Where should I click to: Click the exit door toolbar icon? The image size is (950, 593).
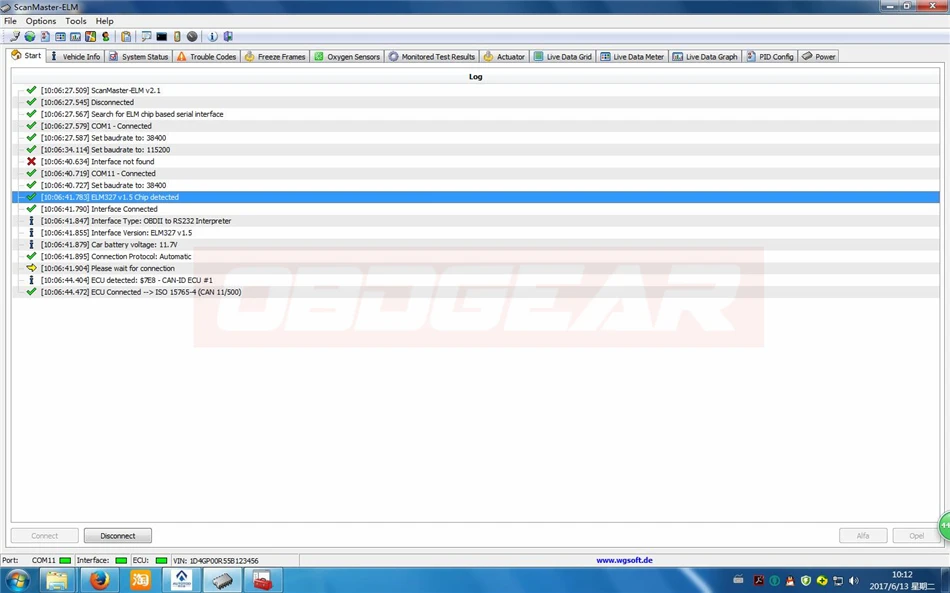coord(228,36)
